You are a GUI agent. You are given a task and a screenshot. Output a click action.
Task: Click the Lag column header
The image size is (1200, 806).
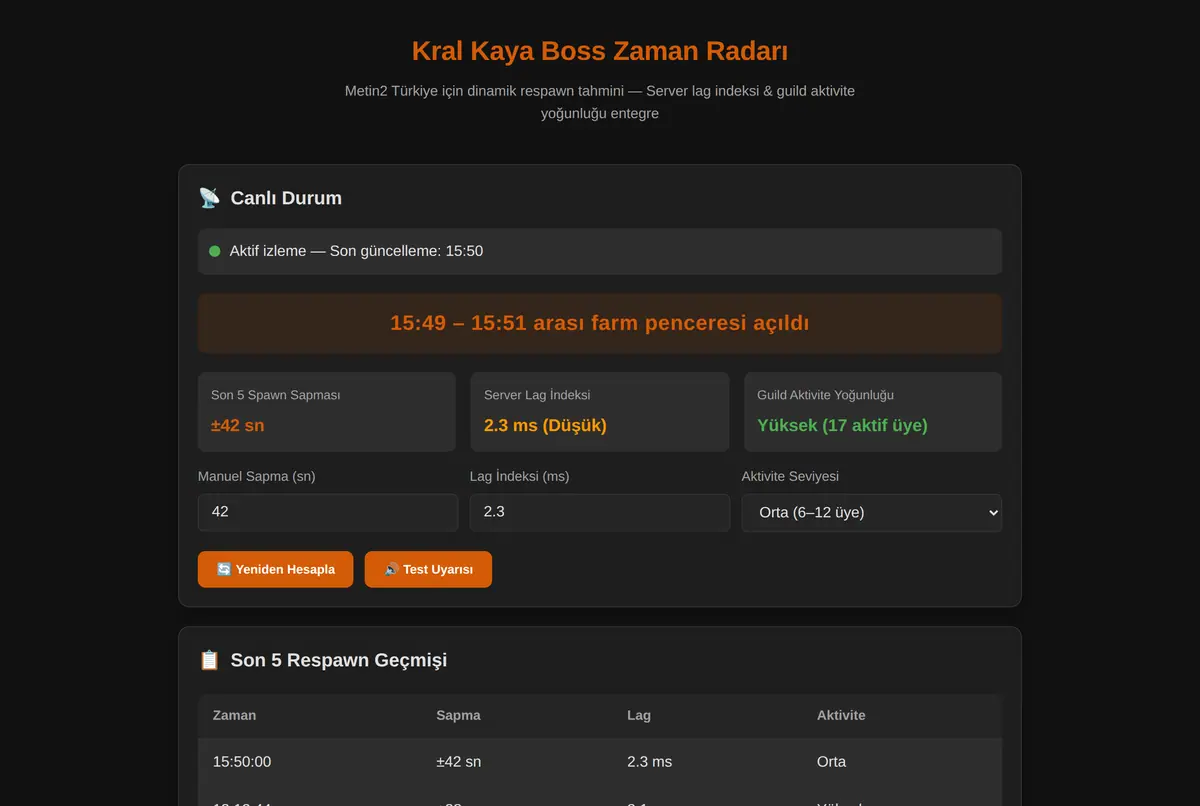(639, 715)
